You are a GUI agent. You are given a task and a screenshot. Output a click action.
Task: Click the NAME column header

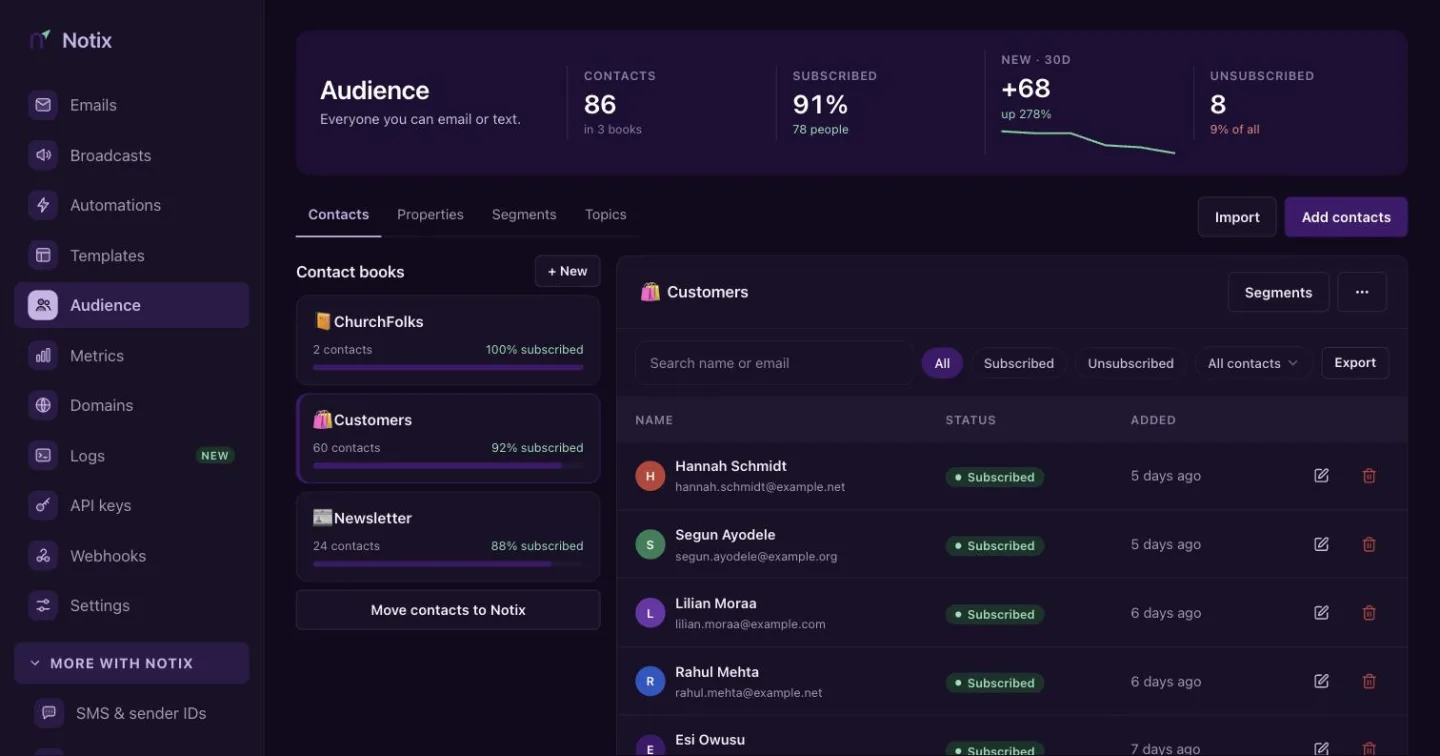654,420
